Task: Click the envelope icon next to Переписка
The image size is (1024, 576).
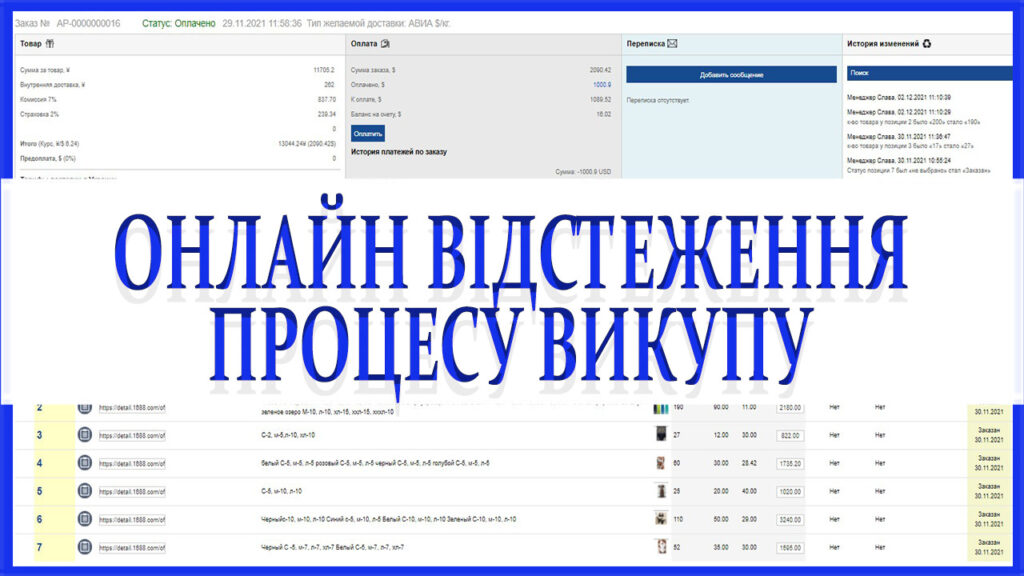Action: coord(672,43)
